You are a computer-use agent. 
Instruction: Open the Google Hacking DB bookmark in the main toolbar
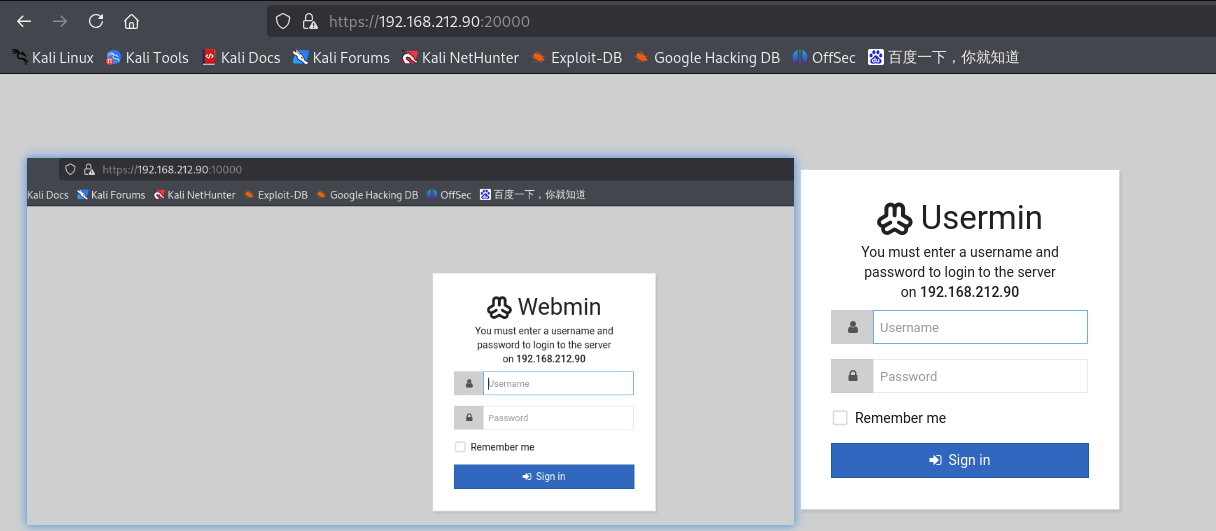point(707,57)
